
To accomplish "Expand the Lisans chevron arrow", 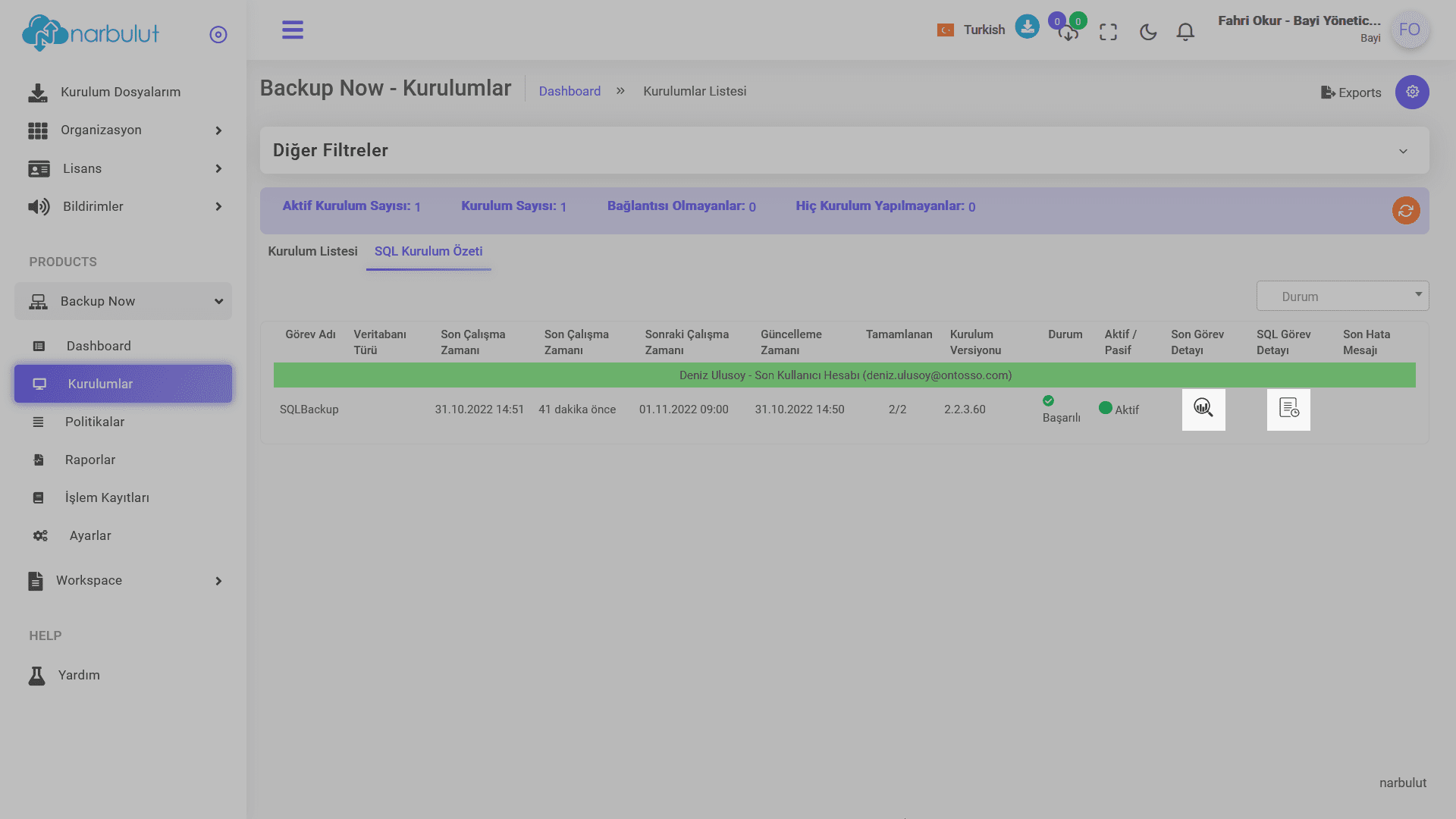I will [x=218, y=168].
